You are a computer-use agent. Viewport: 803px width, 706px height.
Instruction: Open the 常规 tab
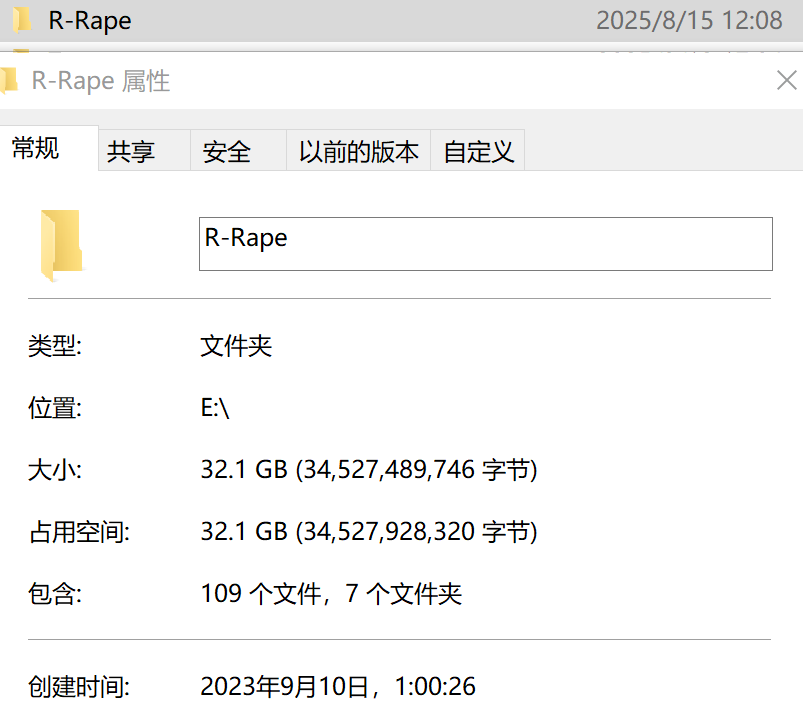tap(48, 148)
